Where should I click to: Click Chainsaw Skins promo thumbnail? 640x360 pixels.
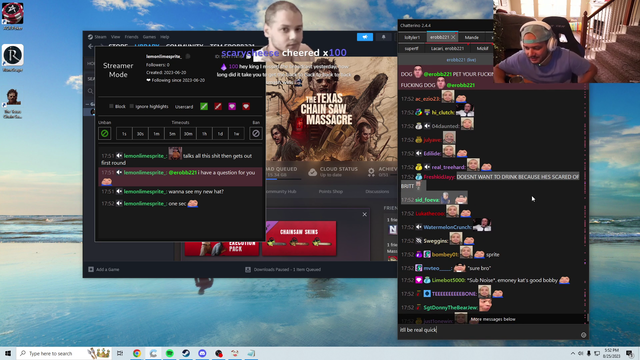[299, 238]
